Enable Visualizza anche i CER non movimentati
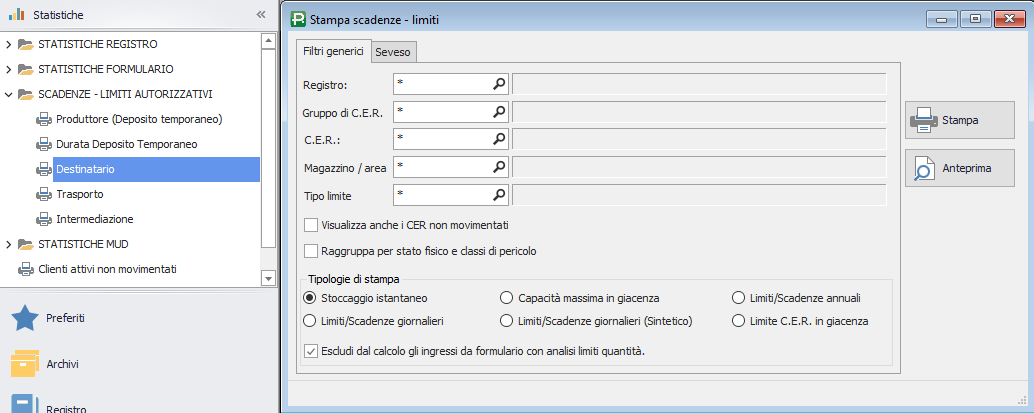 tap(311, 225)
